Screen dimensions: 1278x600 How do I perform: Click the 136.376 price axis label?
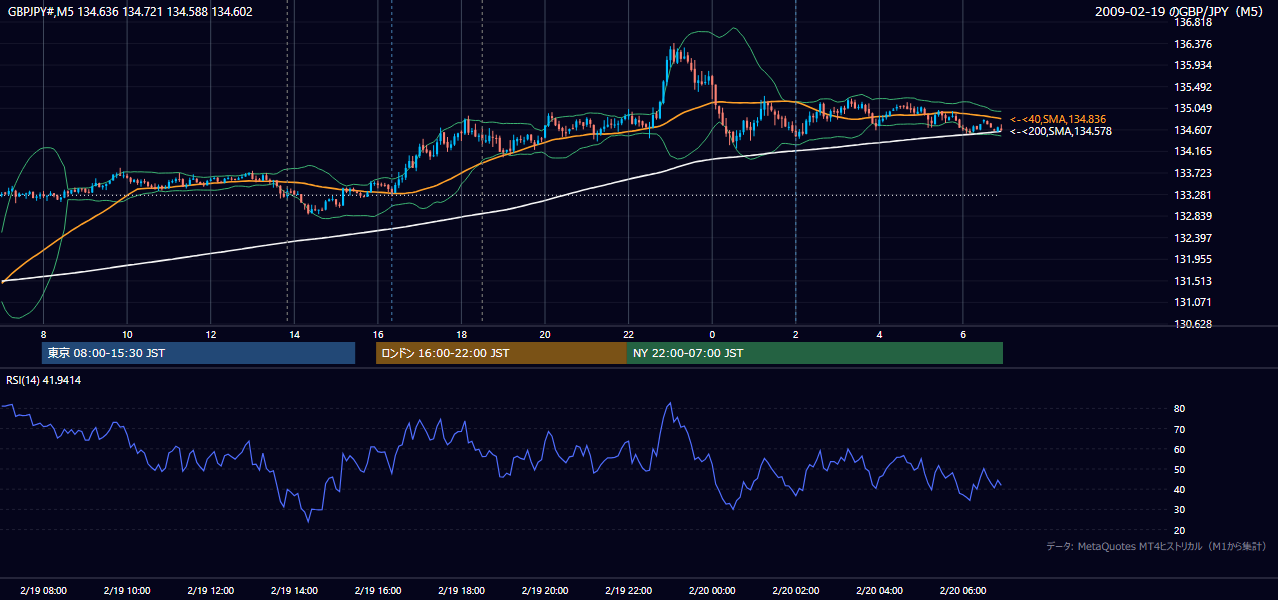(x=1192, y=44)
